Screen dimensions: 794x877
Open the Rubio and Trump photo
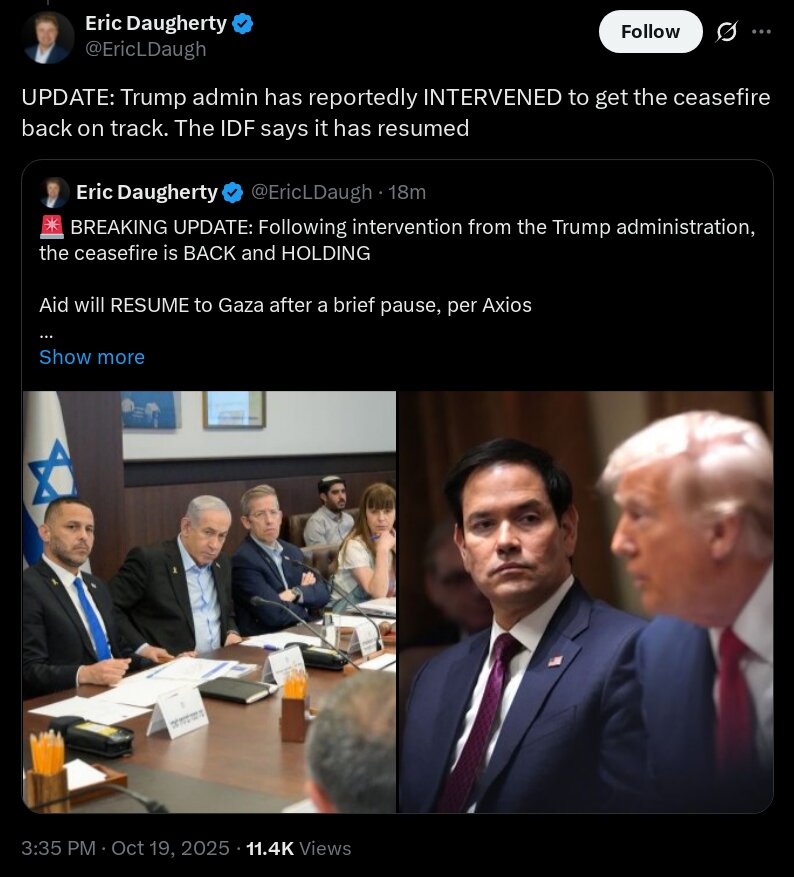tap(586, 602)
